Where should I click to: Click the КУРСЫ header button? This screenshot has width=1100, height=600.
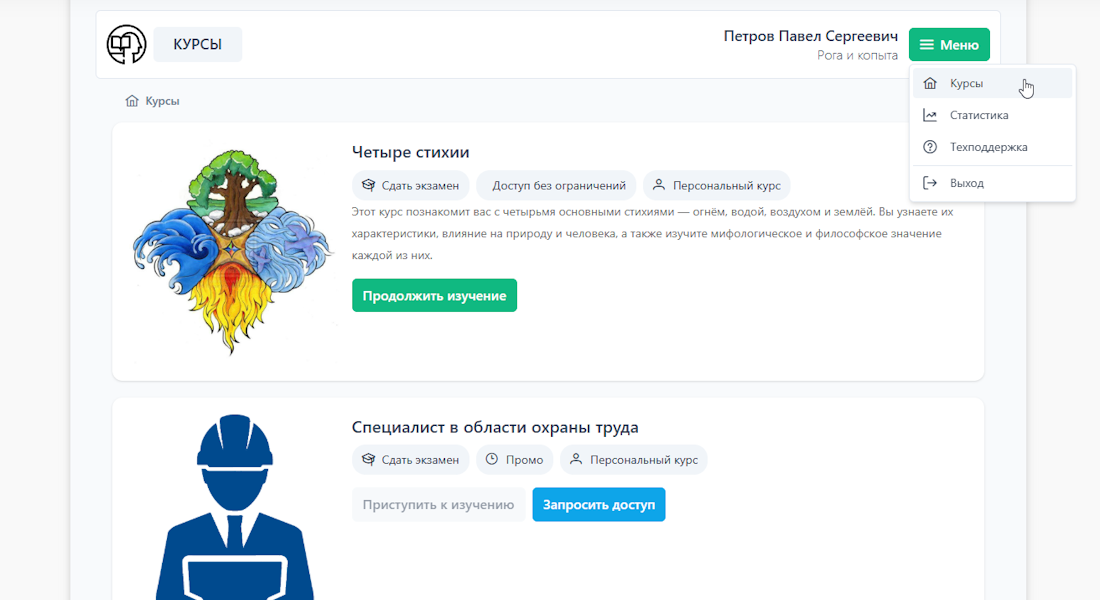tap(197, 45)
